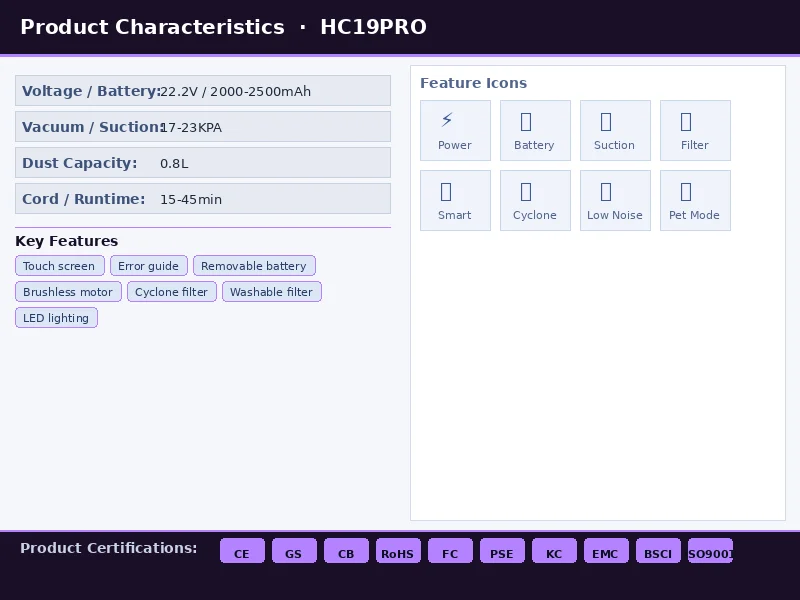Click the Removable battery tag
Image resolution: width=800 pixels, height=600 pixels.
254,266
